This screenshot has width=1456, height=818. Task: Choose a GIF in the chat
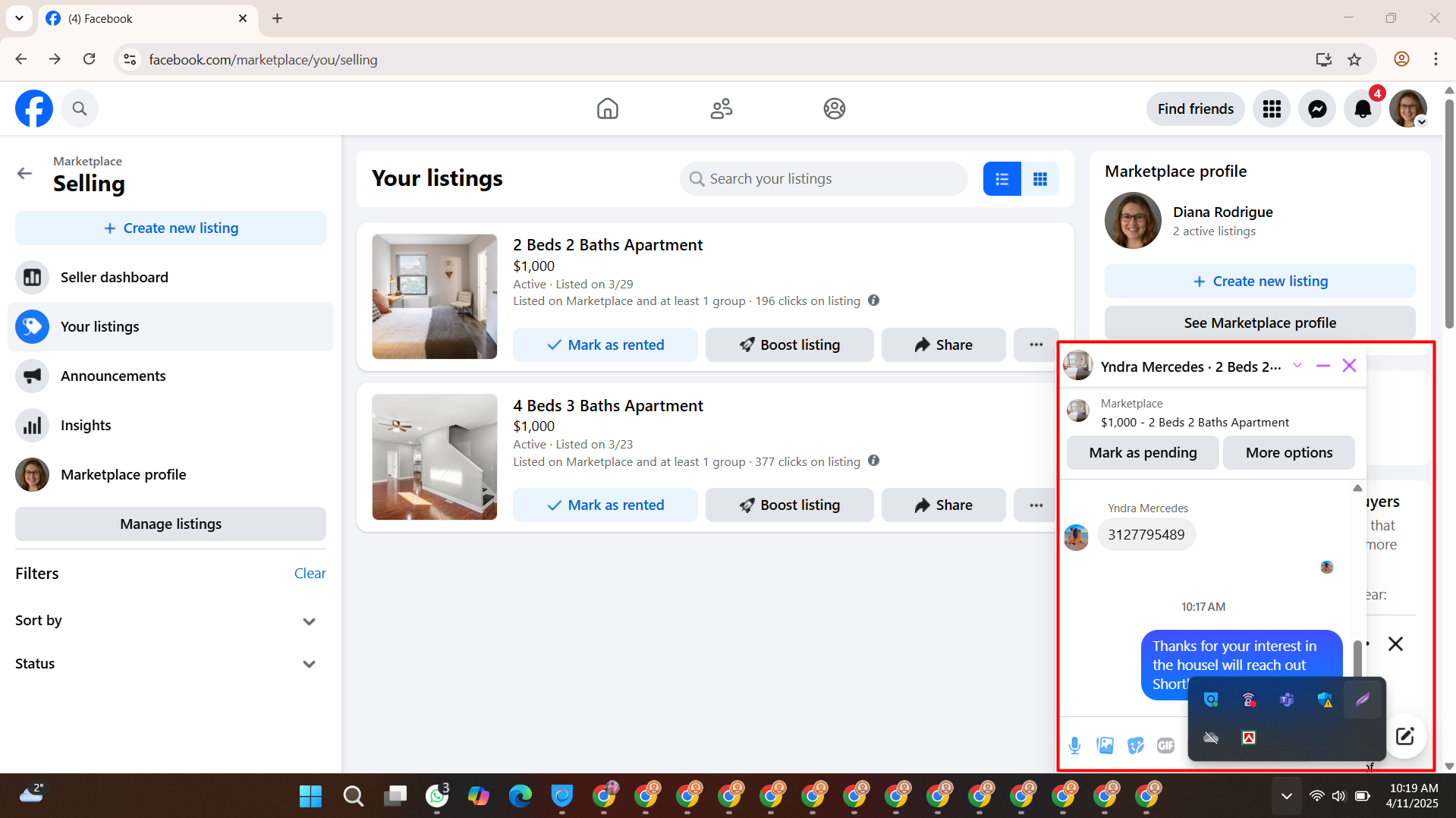[1166, 746]
